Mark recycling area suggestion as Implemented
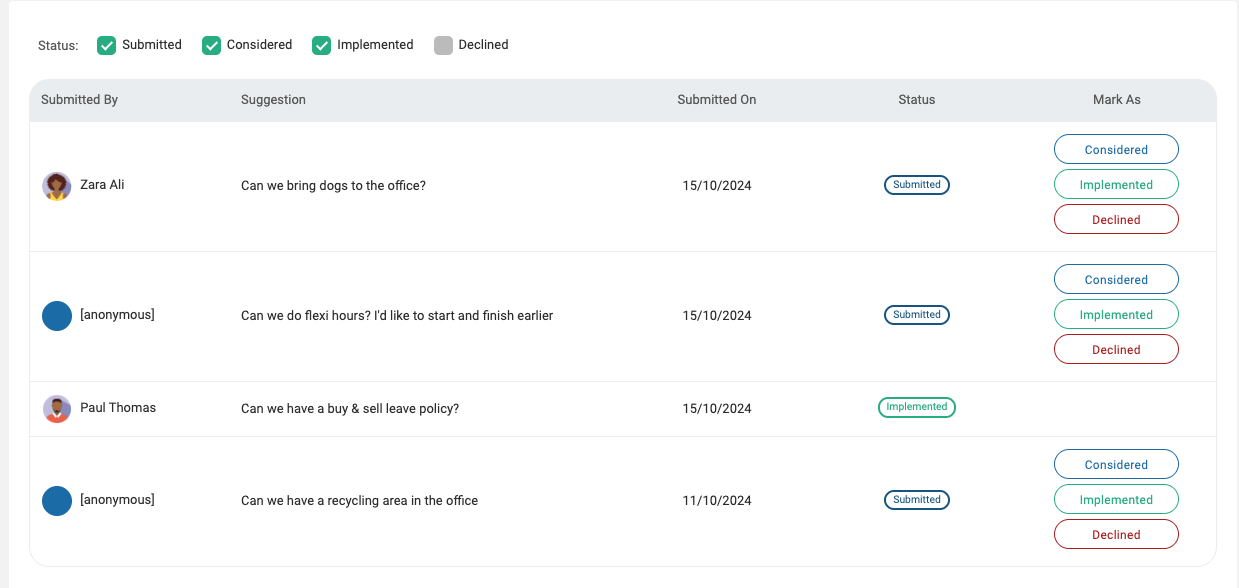Screen dimensions: 1239x588 tap(1116, 500)
